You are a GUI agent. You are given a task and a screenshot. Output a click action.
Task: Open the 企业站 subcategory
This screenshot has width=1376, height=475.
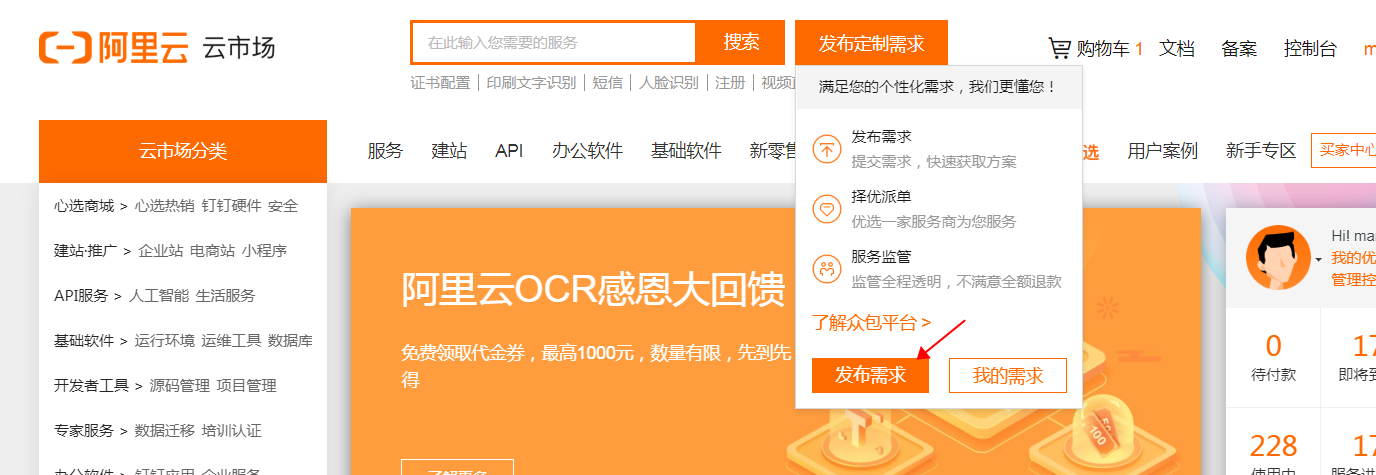click(x=161, y=251)
